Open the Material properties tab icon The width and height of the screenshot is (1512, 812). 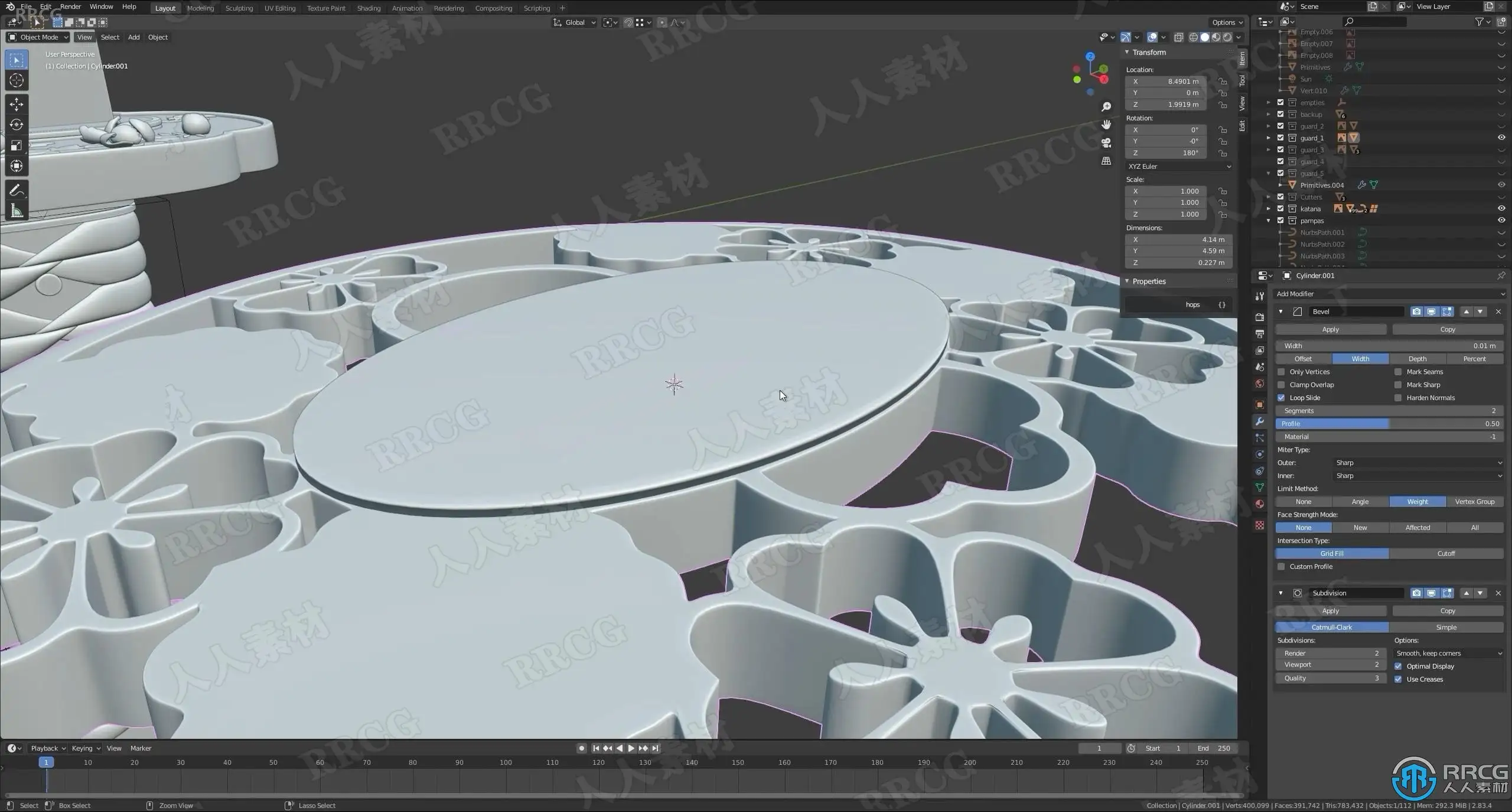coord(1260,504)
